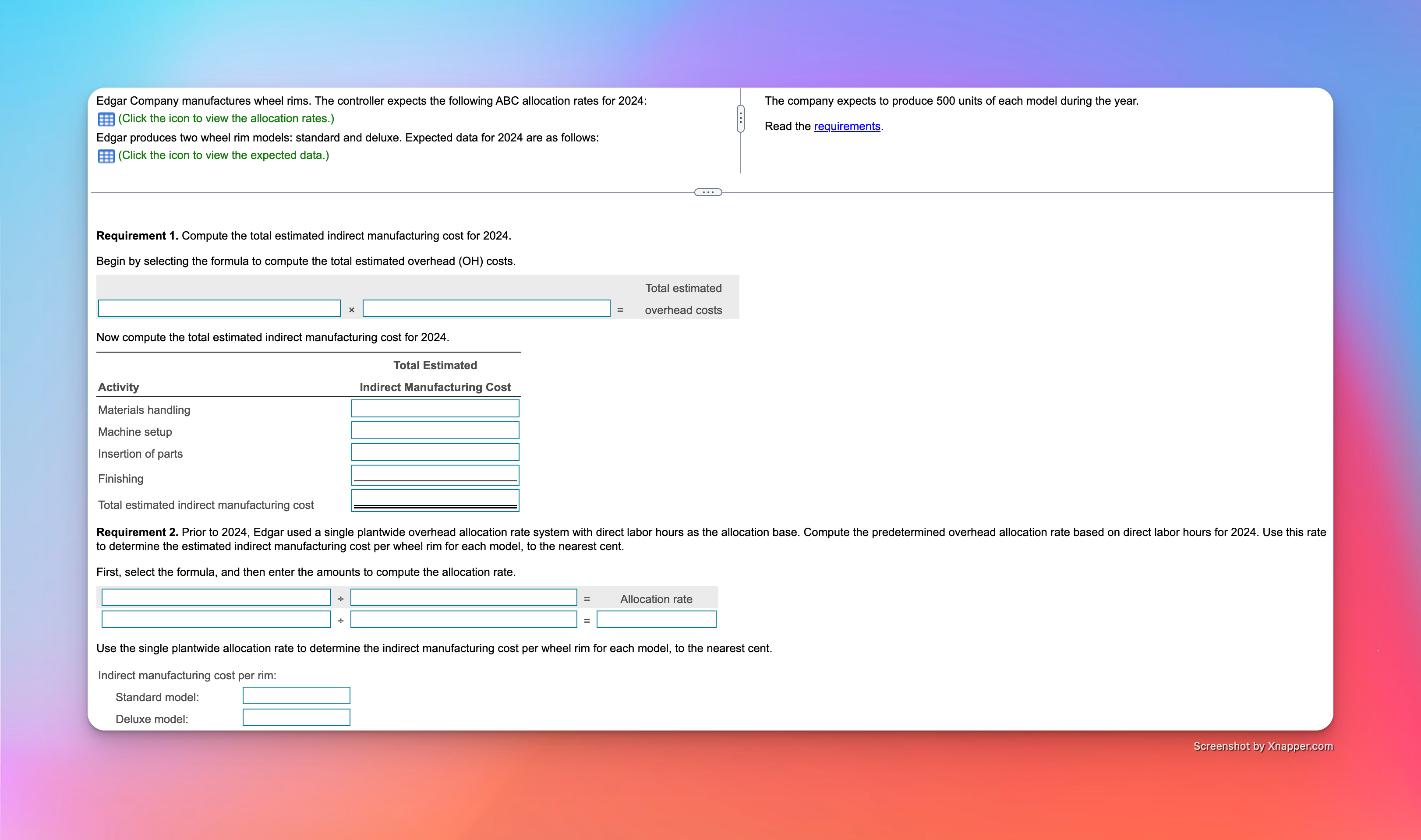The image size is (1421, 840).
Task: Click the allocation rate denominator amount field
Action: (x=463, y=619)
